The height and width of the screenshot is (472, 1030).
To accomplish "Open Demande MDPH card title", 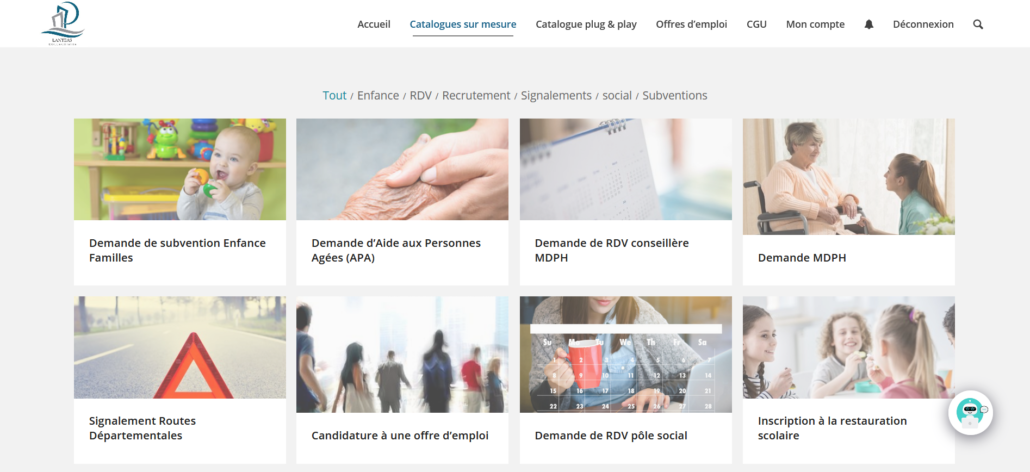I will pyautogui.click(x=802, y=258).
